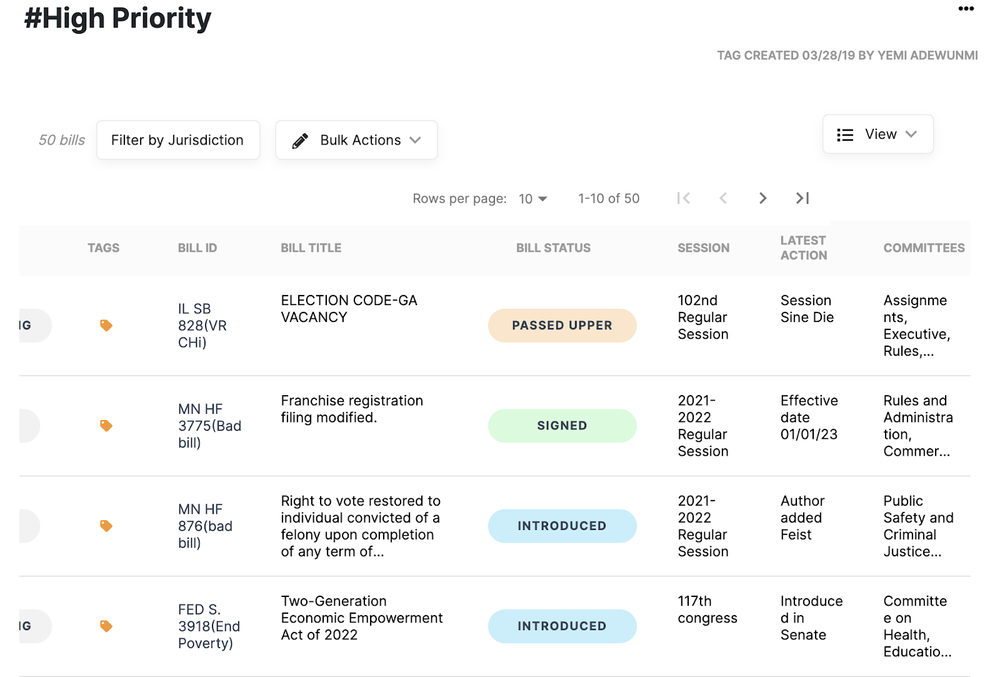Click the tag icon for FED S. 3918
Image resolution: width=1000 pixels, height=677 pixels.
(x=106, y=626)
